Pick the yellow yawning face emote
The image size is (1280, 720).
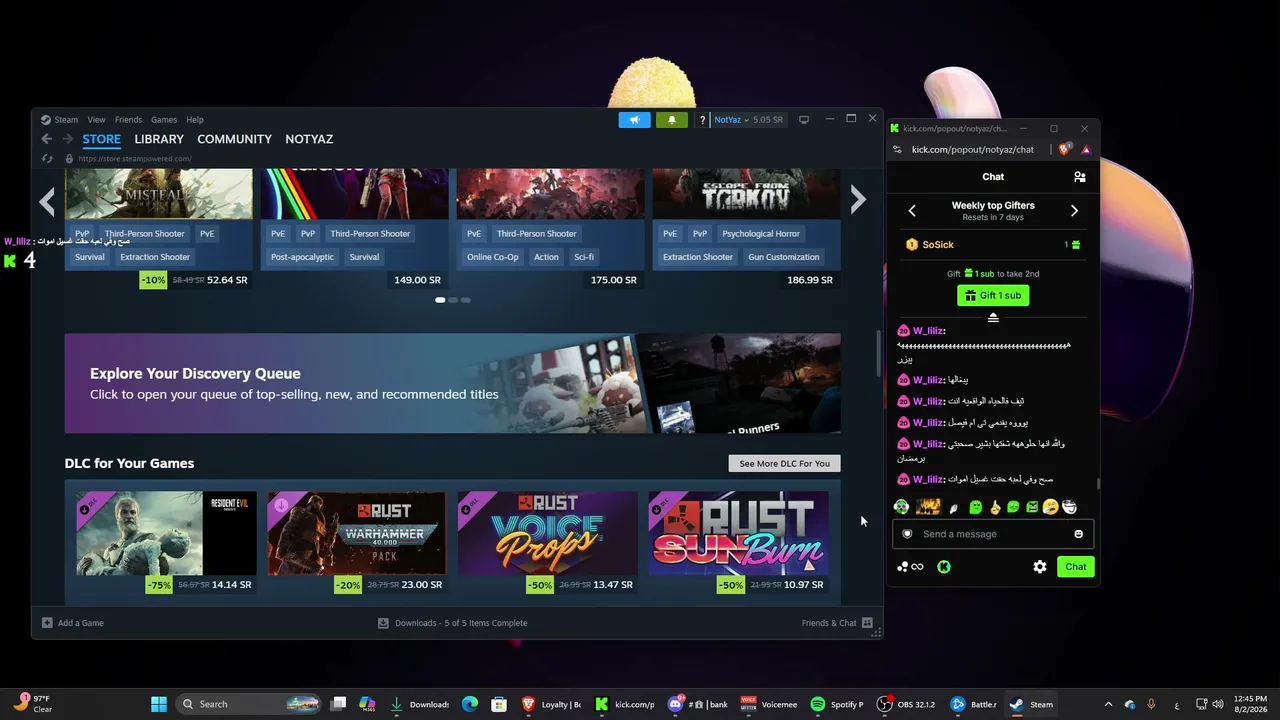(x=1050, y=507)
